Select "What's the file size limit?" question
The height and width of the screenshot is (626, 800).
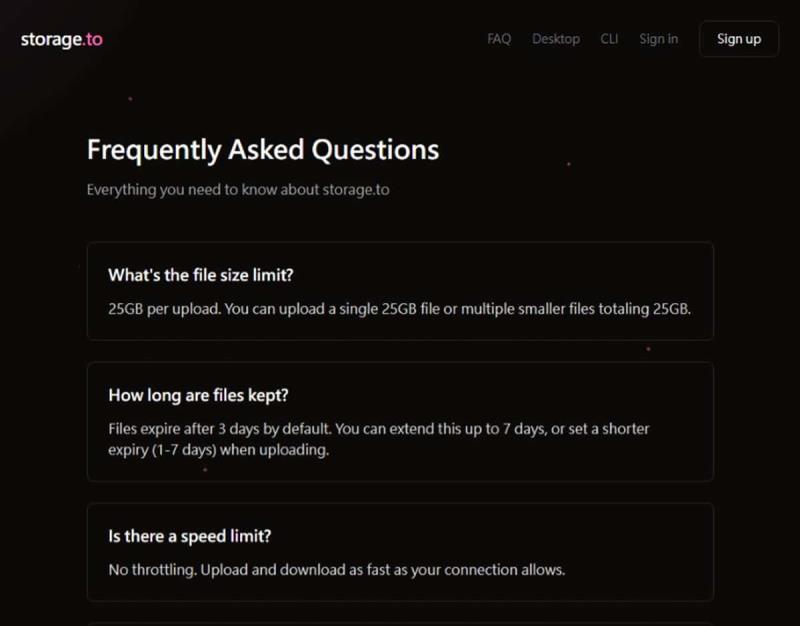[x=201, y=275]
